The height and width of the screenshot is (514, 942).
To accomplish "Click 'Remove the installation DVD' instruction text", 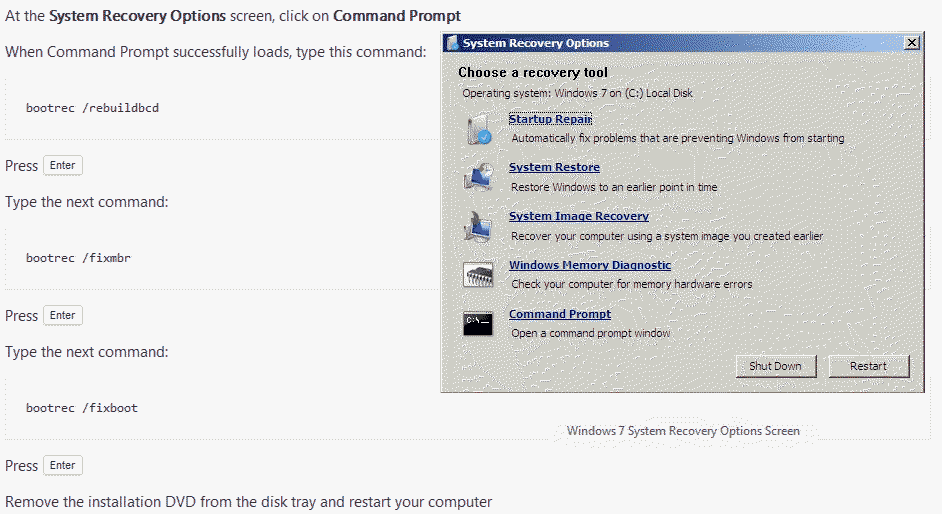I will [x=249, y=502].
